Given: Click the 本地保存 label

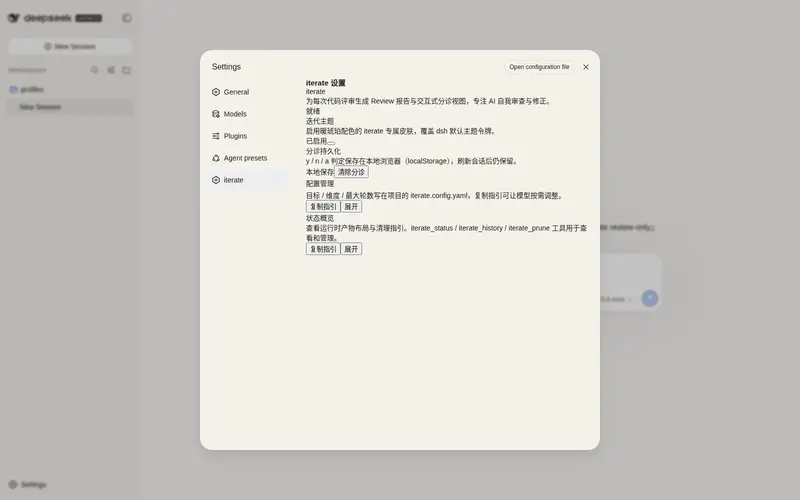Looking at the screenshot, I should 320,172.
